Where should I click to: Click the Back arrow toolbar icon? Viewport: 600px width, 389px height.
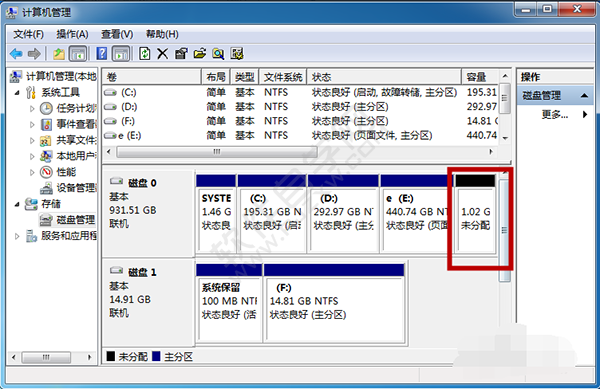coord(16,54)
